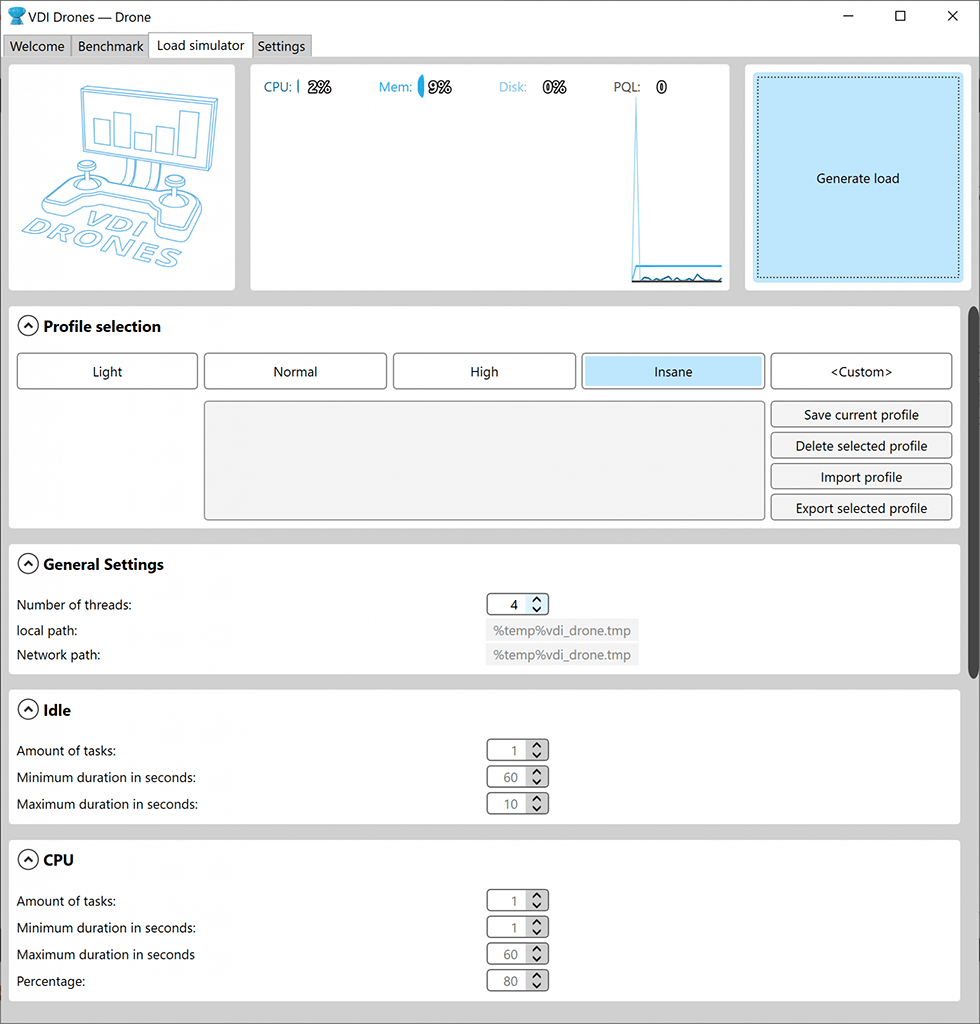
Task: Collapse the General Settings section
Action: click(x=28, y=564)
